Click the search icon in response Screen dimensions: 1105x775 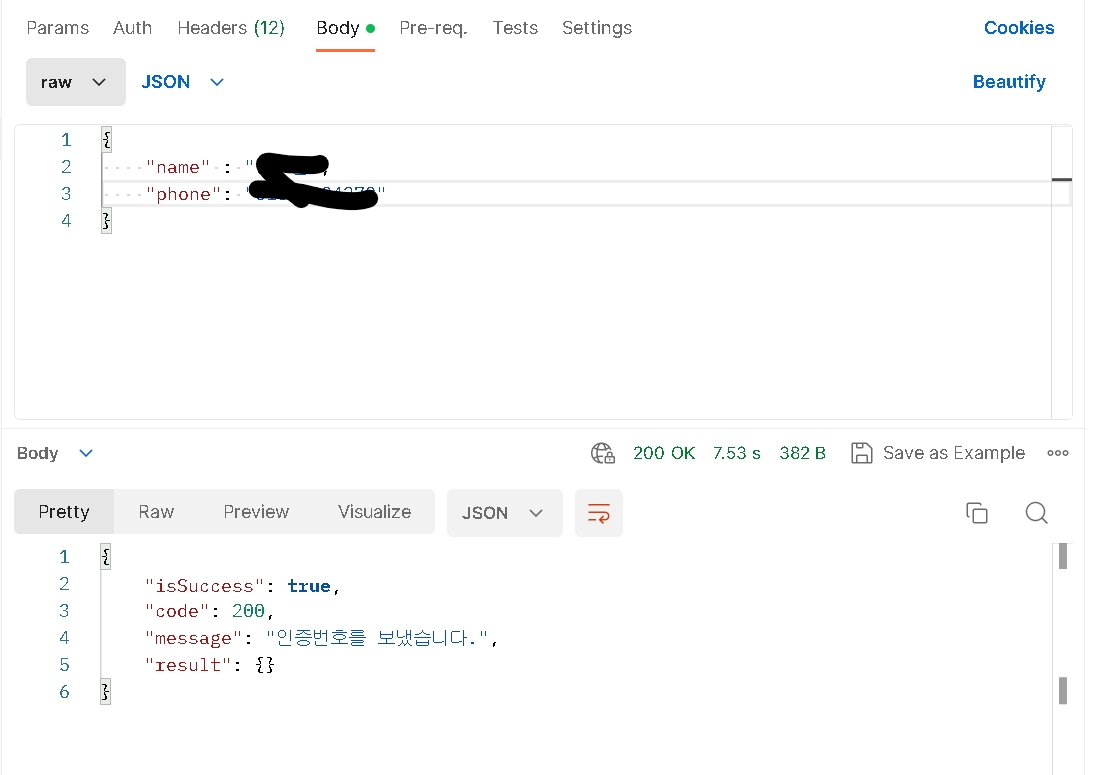click(1037, 513)
